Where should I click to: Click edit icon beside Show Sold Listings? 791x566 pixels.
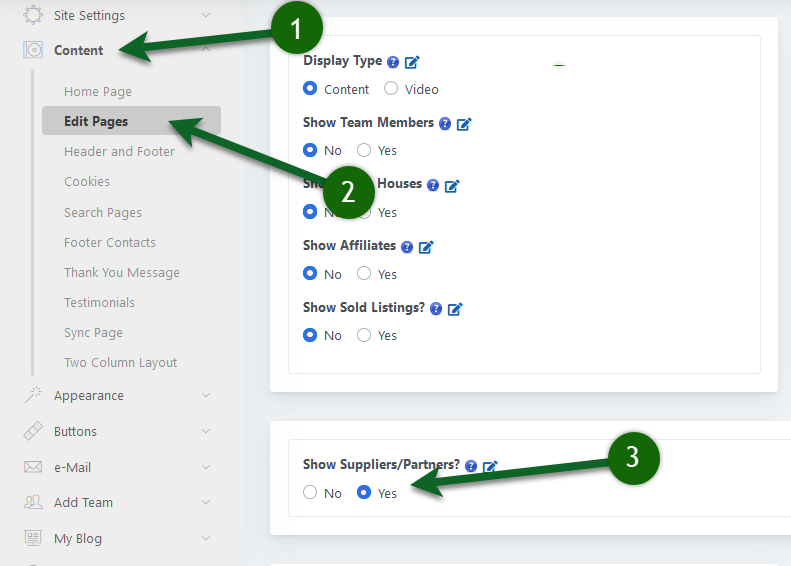tap(455, 309)
